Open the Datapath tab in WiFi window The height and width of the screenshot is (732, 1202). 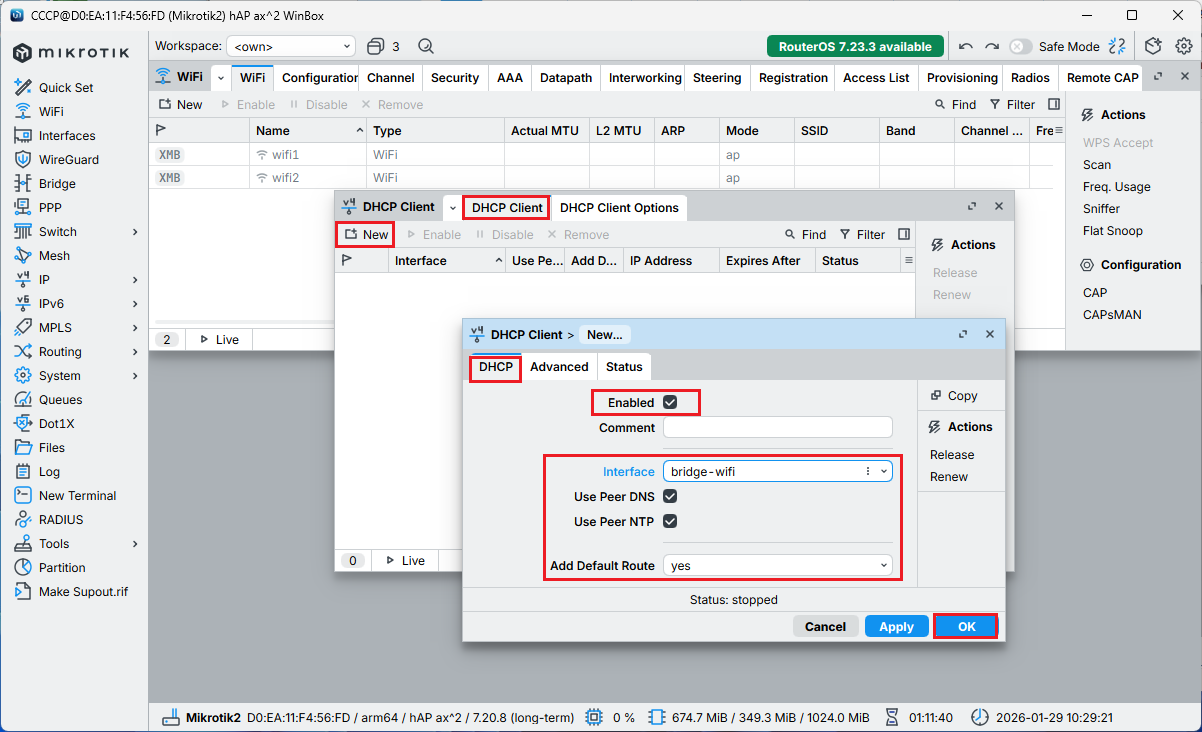coord(566,77)
